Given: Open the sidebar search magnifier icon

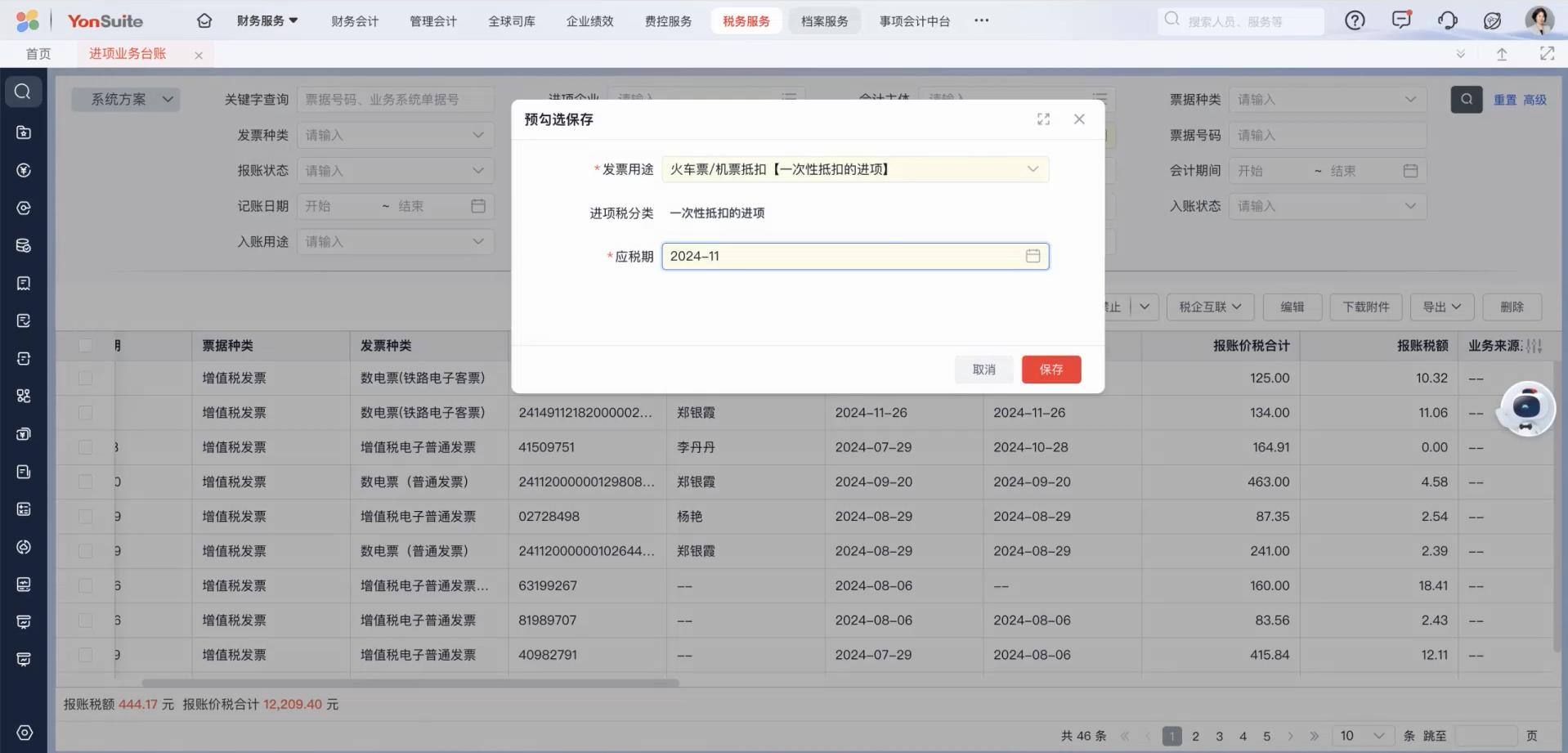Looking at the screenshot, I should coord(23,92).
